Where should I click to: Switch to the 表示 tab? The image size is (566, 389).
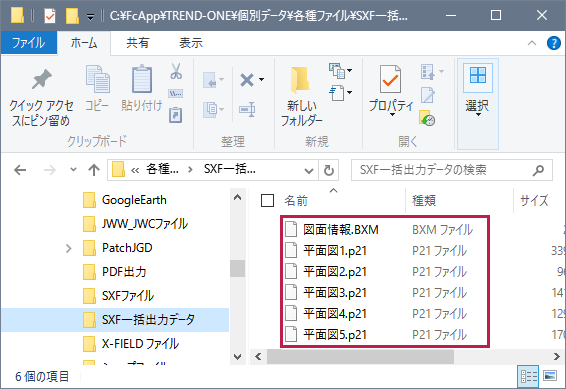(191, 43)
